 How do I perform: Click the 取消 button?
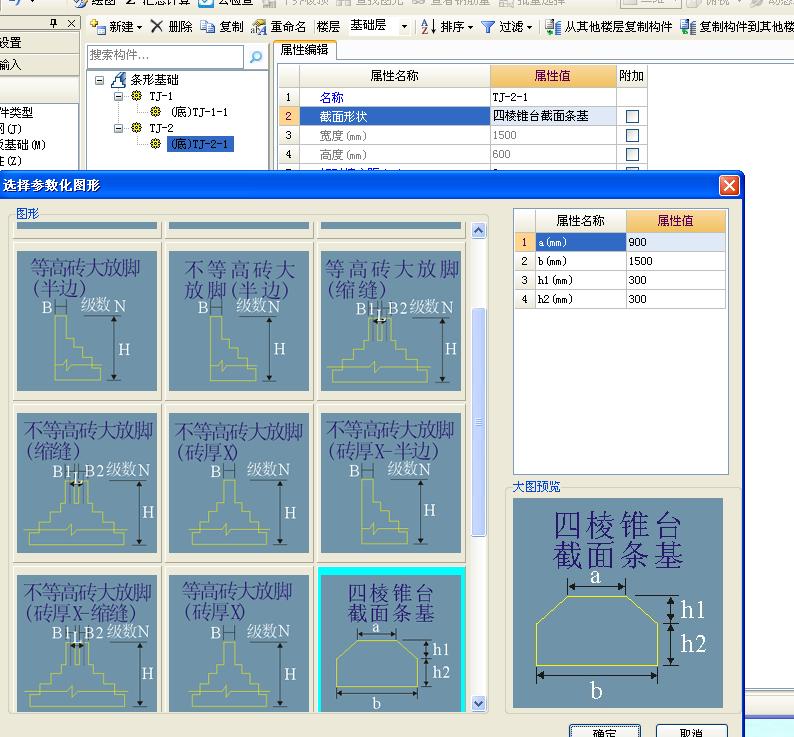click(691, 731)
